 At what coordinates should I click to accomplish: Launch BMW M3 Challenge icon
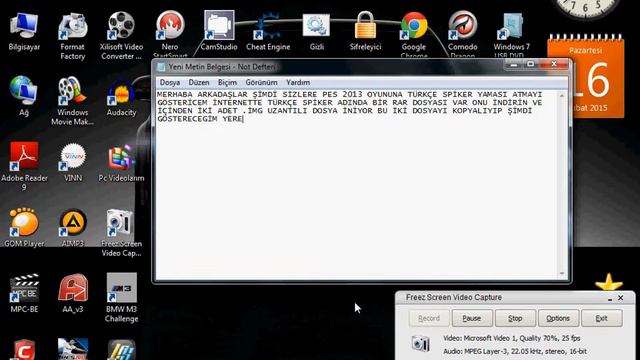click(122, 288)
